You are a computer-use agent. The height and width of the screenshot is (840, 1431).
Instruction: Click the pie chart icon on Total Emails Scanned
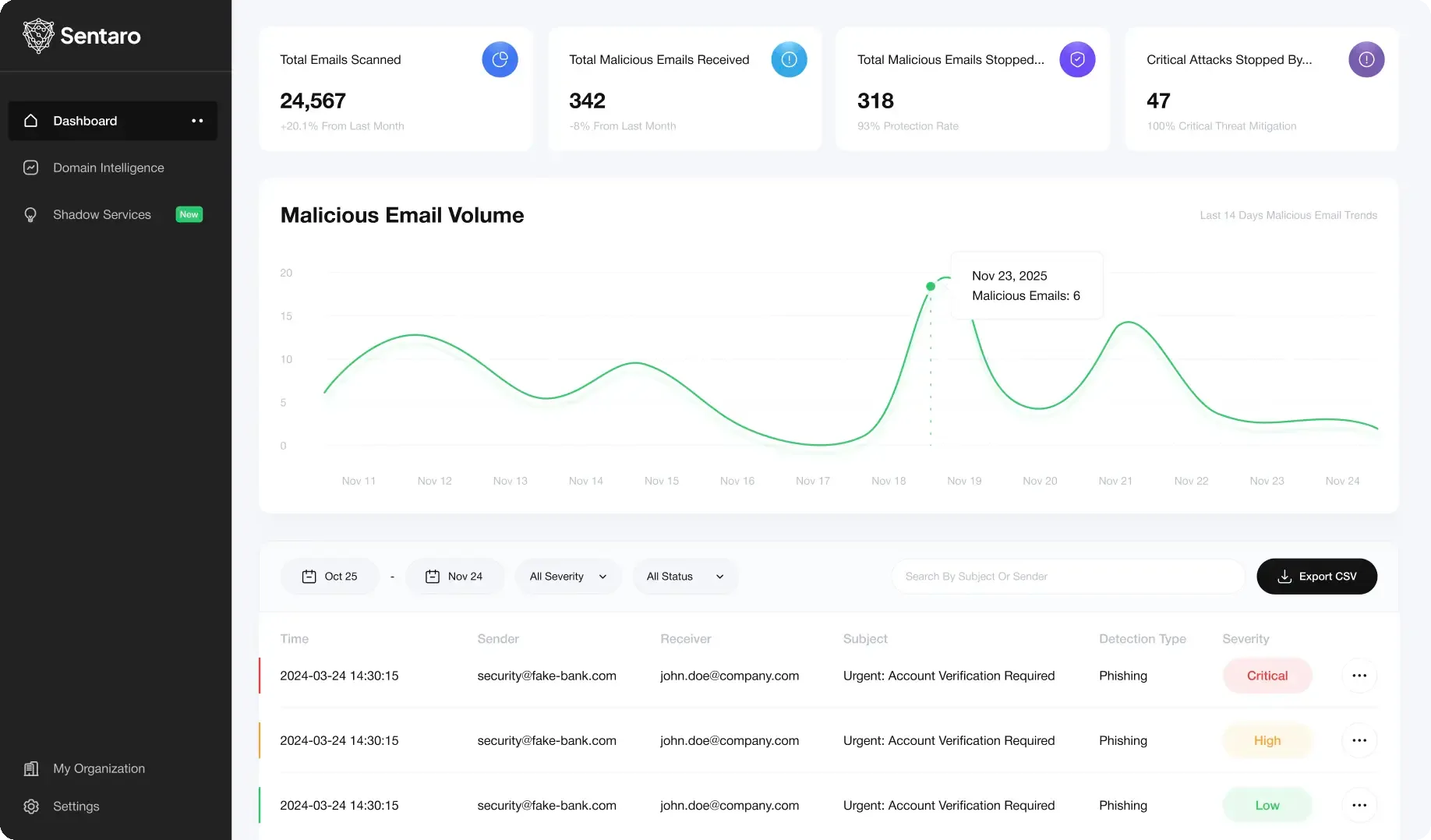click(500, 59)
